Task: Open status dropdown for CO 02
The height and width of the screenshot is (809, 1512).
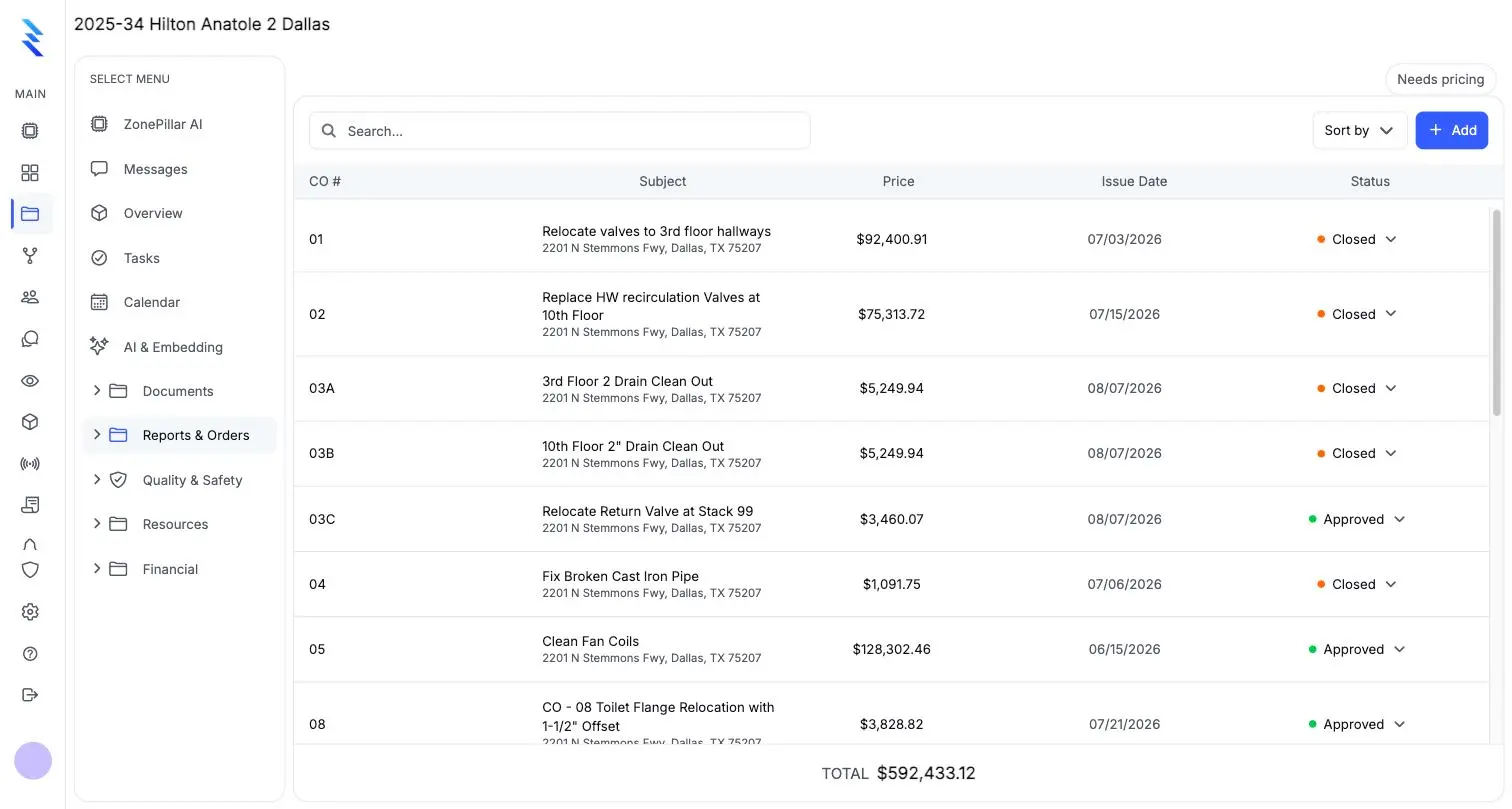Action: [x=1357, y=314]
